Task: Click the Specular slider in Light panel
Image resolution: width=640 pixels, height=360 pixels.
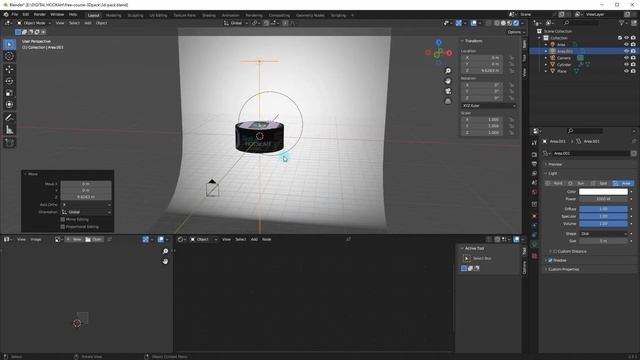Action: point(603,216)
